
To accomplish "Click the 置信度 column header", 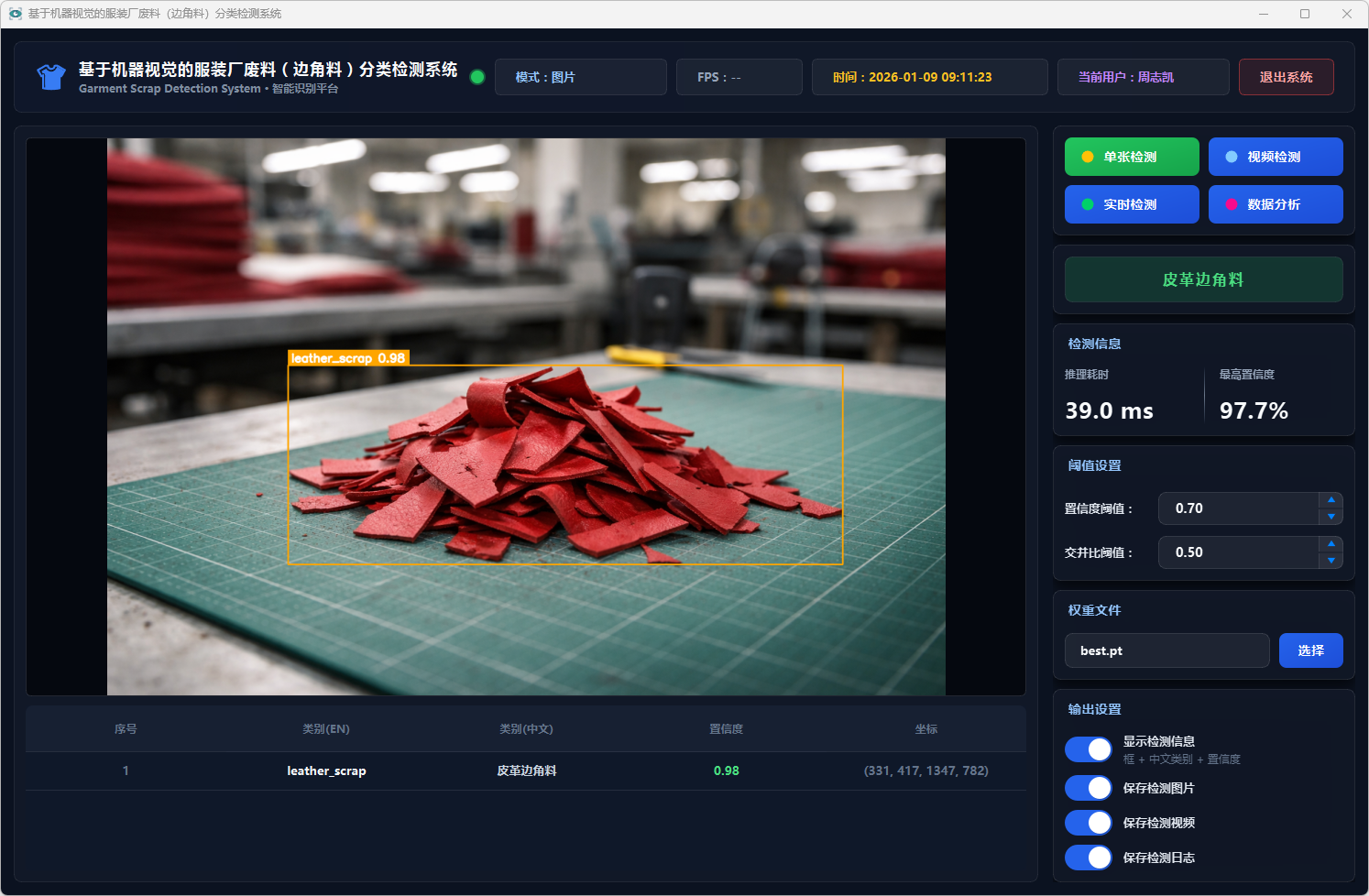I will [726, 729].
